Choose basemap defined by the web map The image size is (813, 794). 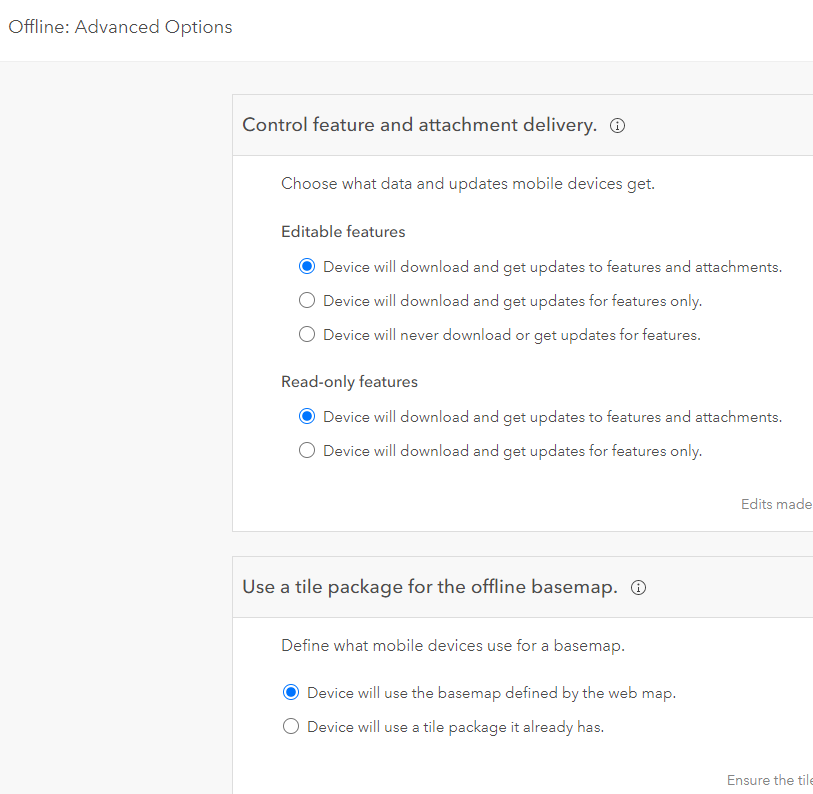click(291, 693)
